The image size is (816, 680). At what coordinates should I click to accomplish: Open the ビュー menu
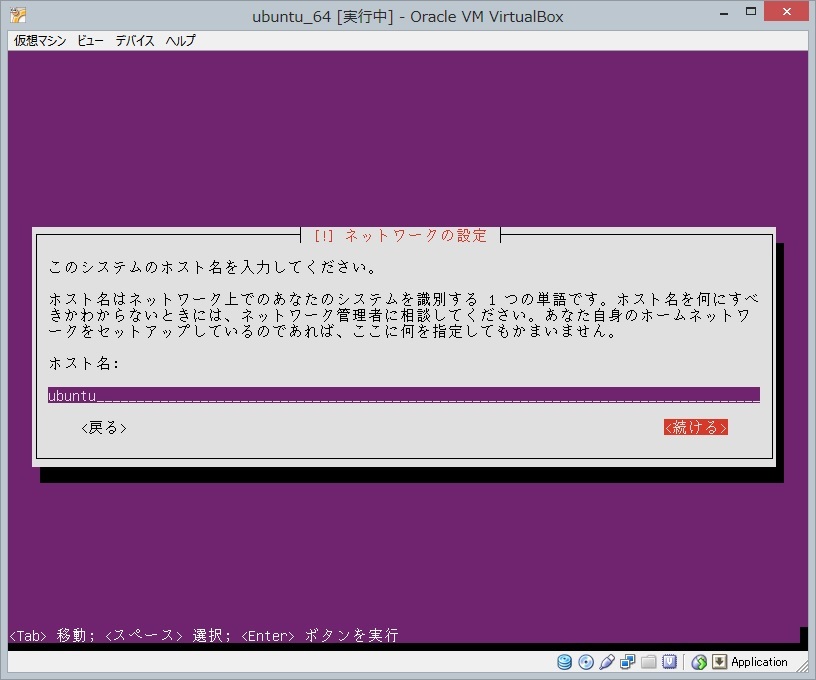click(x=90, y=41)
